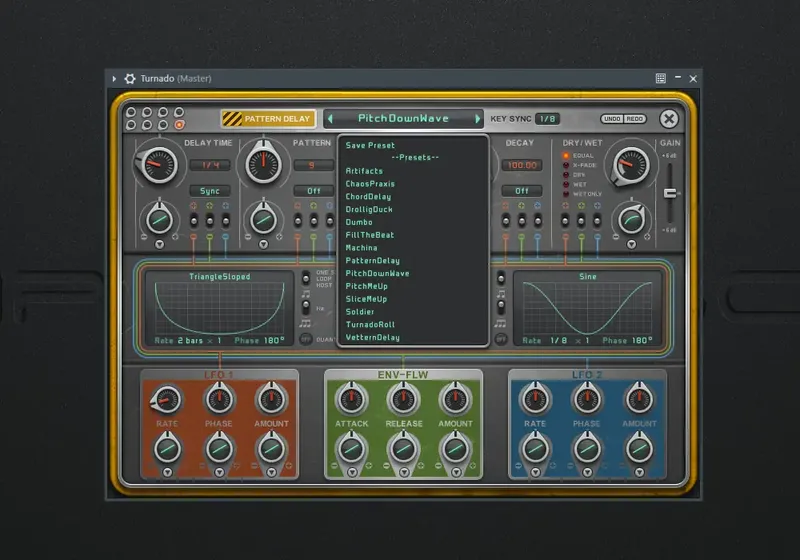Expand arrow below Delay Time modulation knob
Screen dimensions: 800x560
point(160,244)
